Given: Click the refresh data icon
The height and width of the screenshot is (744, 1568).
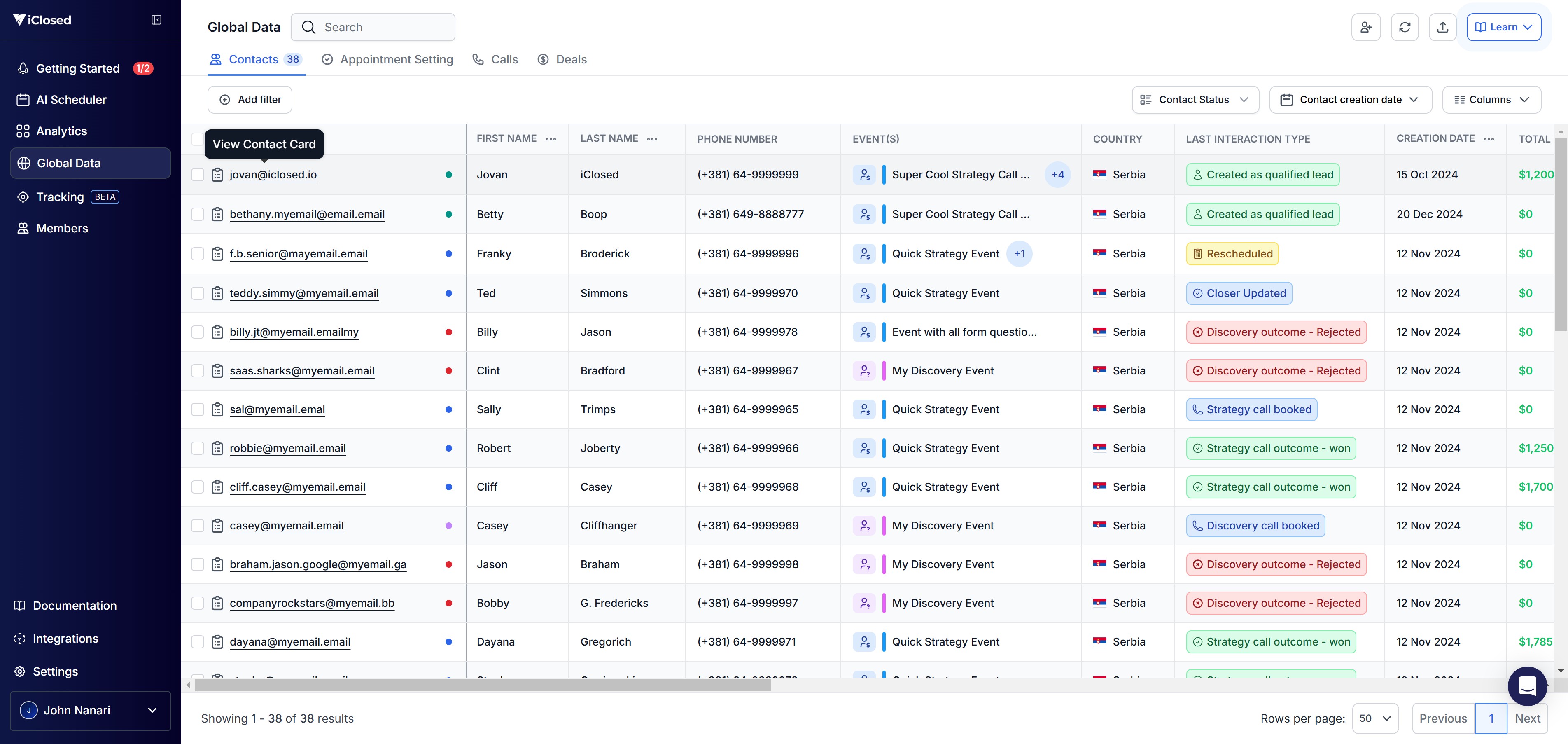Looking at the screenshot, I should (x=1404, y=28).
